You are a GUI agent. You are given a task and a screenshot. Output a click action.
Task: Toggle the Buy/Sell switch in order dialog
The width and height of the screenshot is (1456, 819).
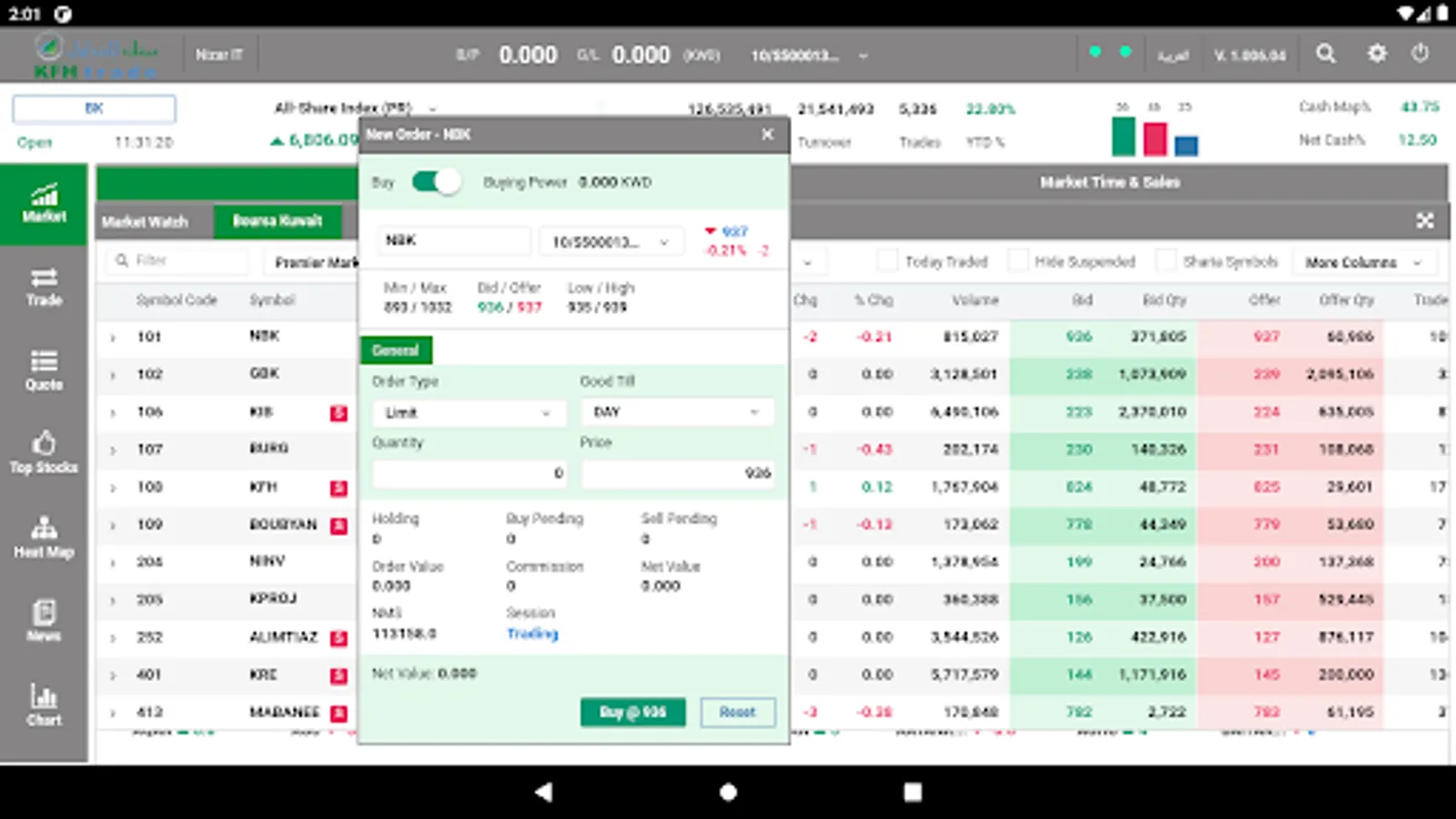point(436,182)
